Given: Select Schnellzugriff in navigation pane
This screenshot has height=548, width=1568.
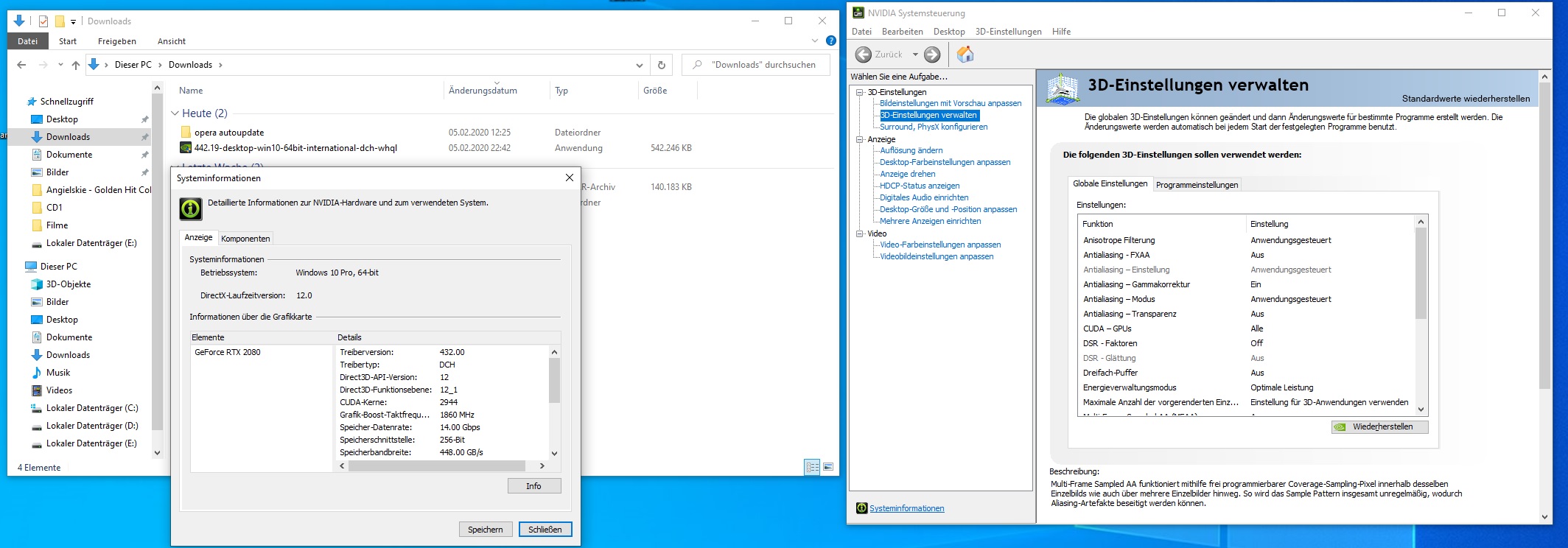Looking at the screenshot, I should coord(67,102).
